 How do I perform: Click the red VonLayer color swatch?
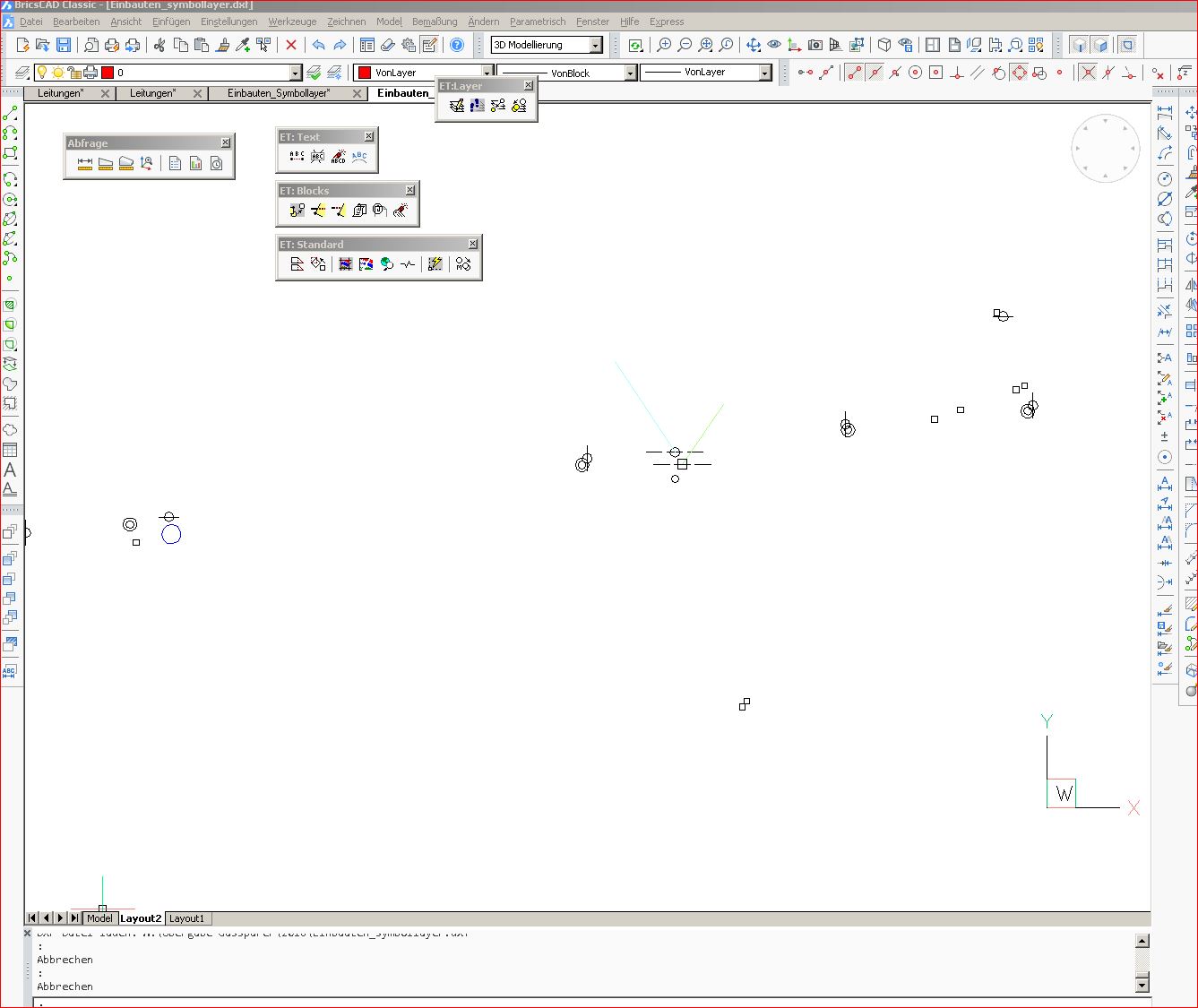tap(365, 73)
